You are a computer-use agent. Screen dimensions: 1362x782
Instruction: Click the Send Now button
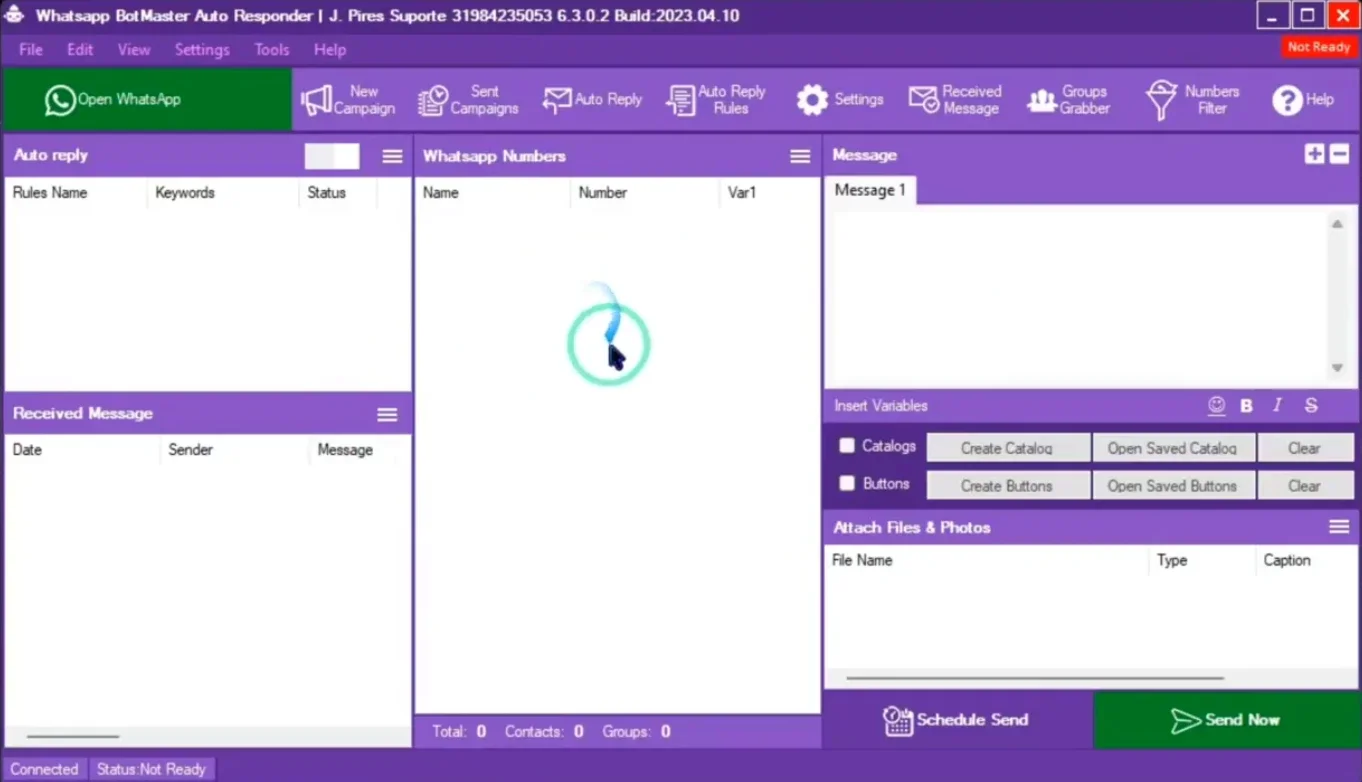pyautogui.click(x=1225, y=720)
